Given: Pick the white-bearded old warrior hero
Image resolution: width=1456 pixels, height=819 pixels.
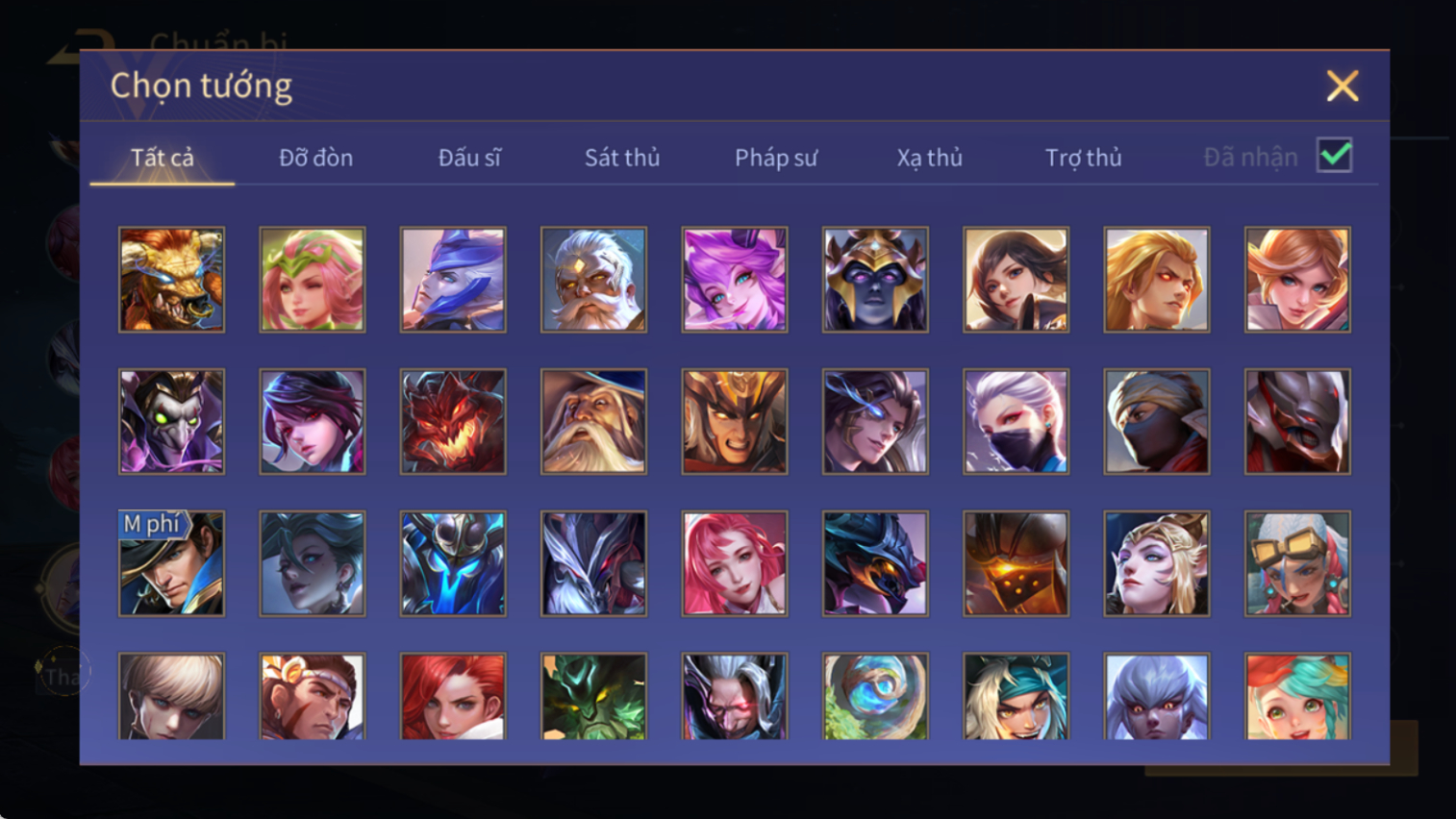Looking at the screenshot, I should click(593, 280).
